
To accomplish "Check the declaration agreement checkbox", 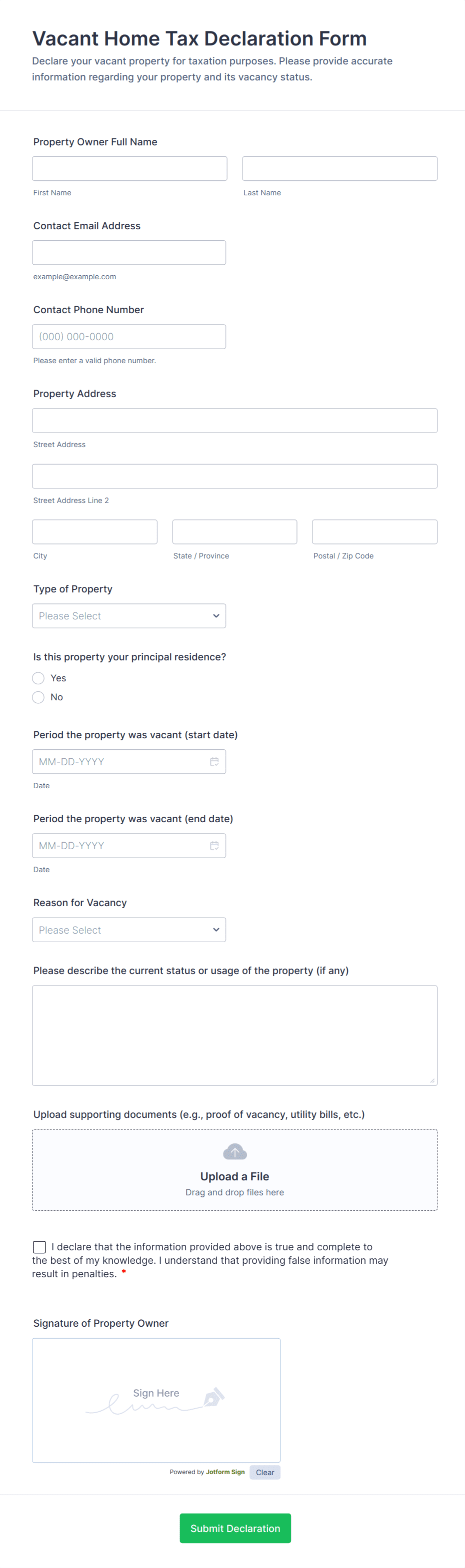I will [39, 1247].
